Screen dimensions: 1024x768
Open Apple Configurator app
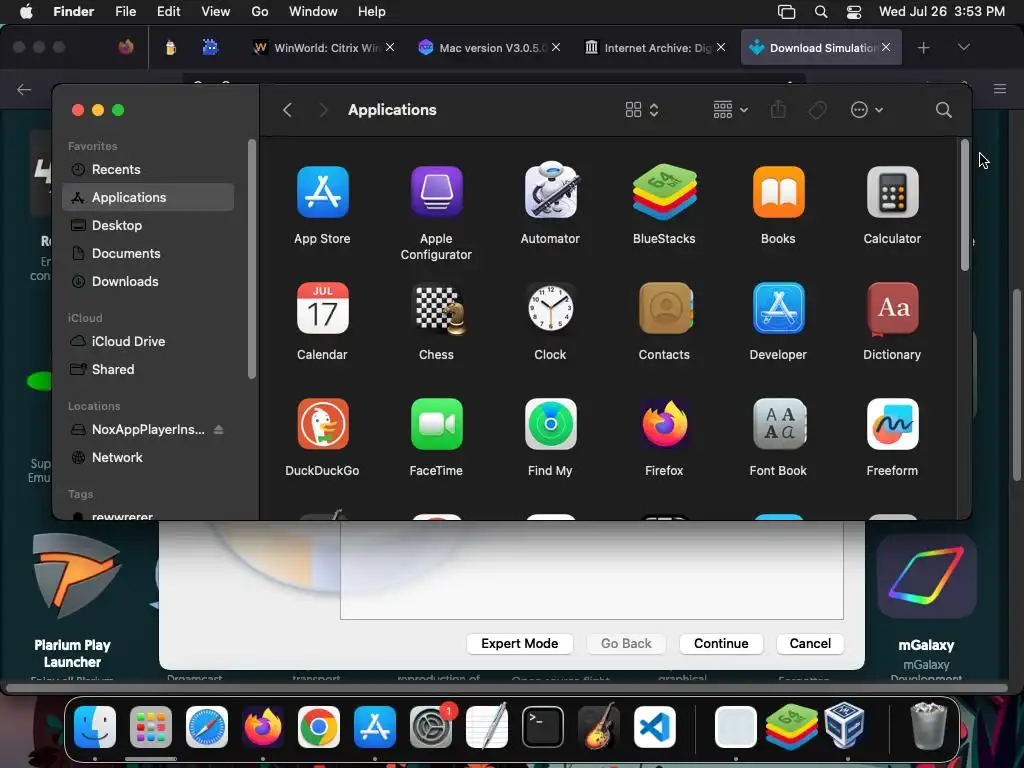(x=436, y=192)
